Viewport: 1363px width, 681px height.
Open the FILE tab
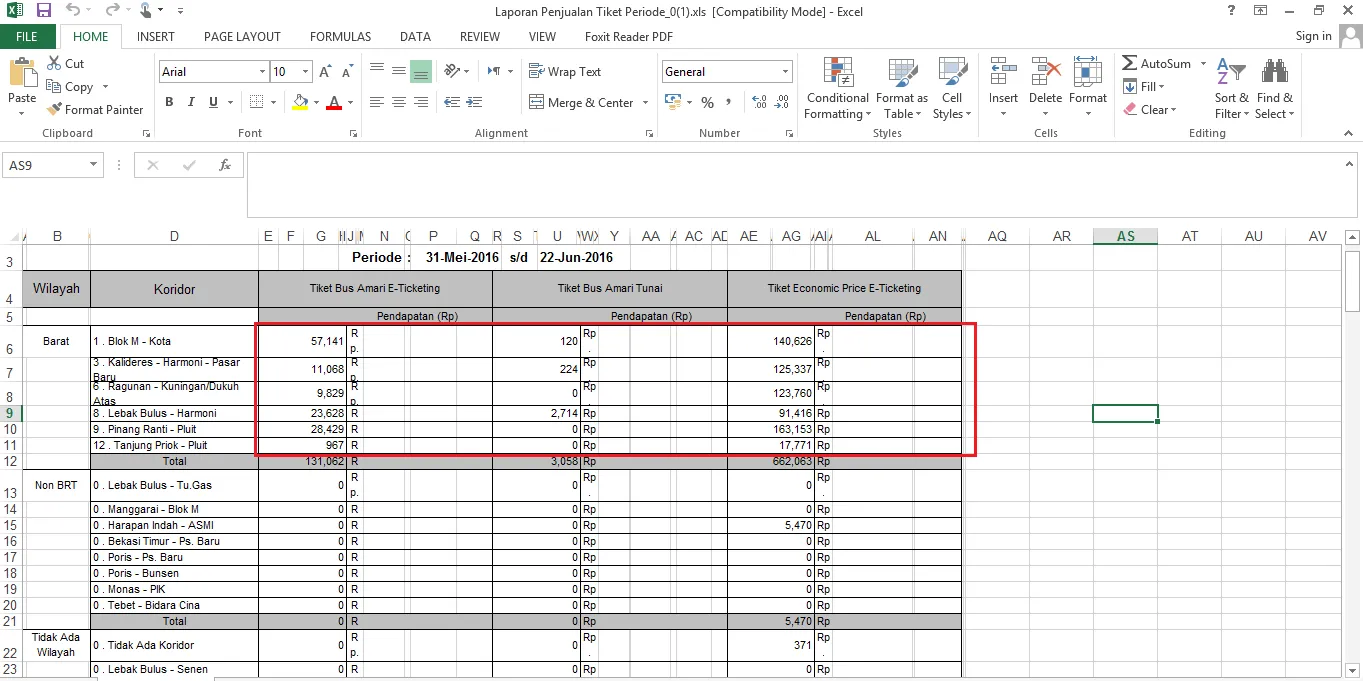(x=27, y=37)
